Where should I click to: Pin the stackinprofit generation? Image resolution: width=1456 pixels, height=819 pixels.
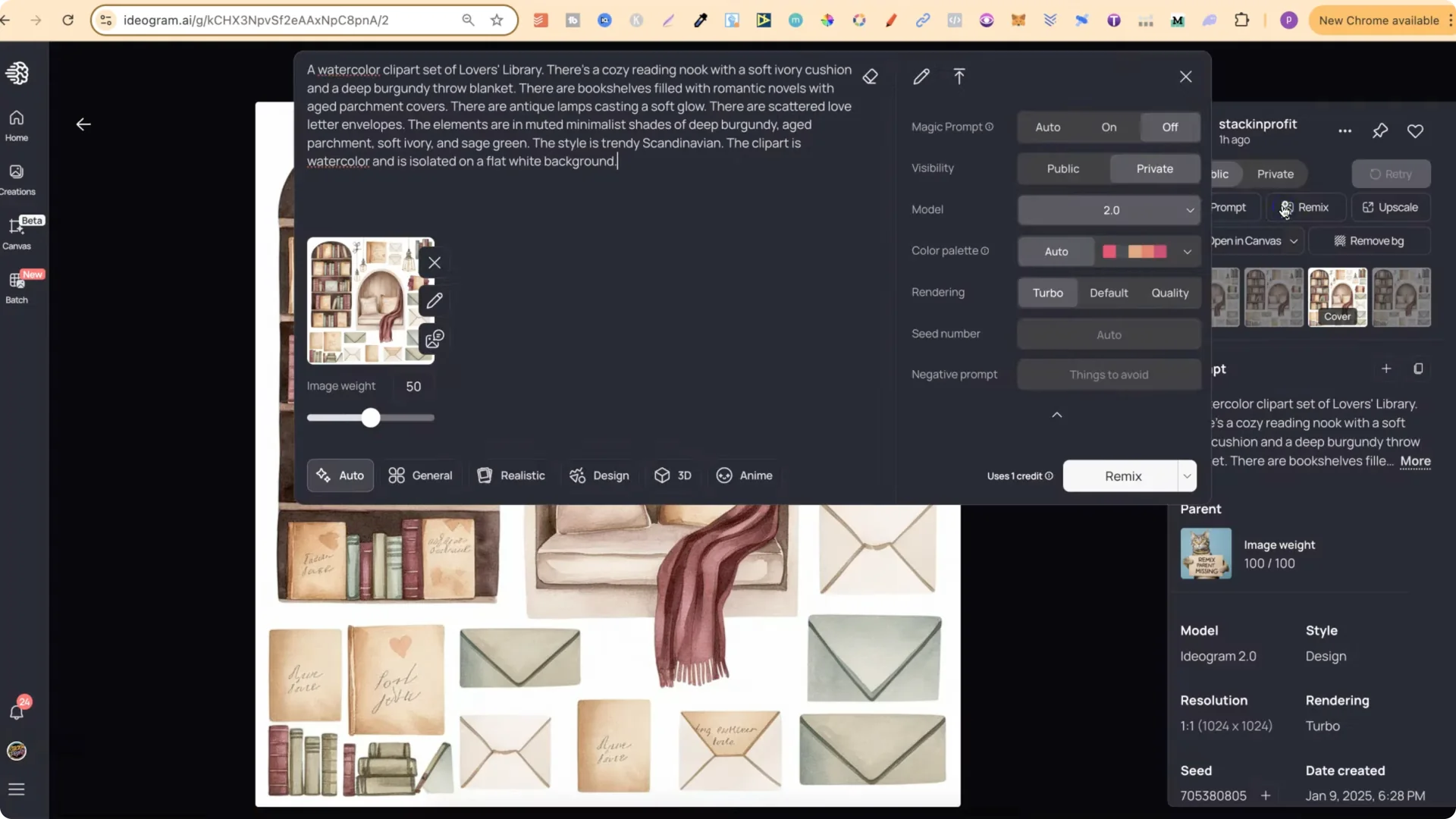[1380, 131]
